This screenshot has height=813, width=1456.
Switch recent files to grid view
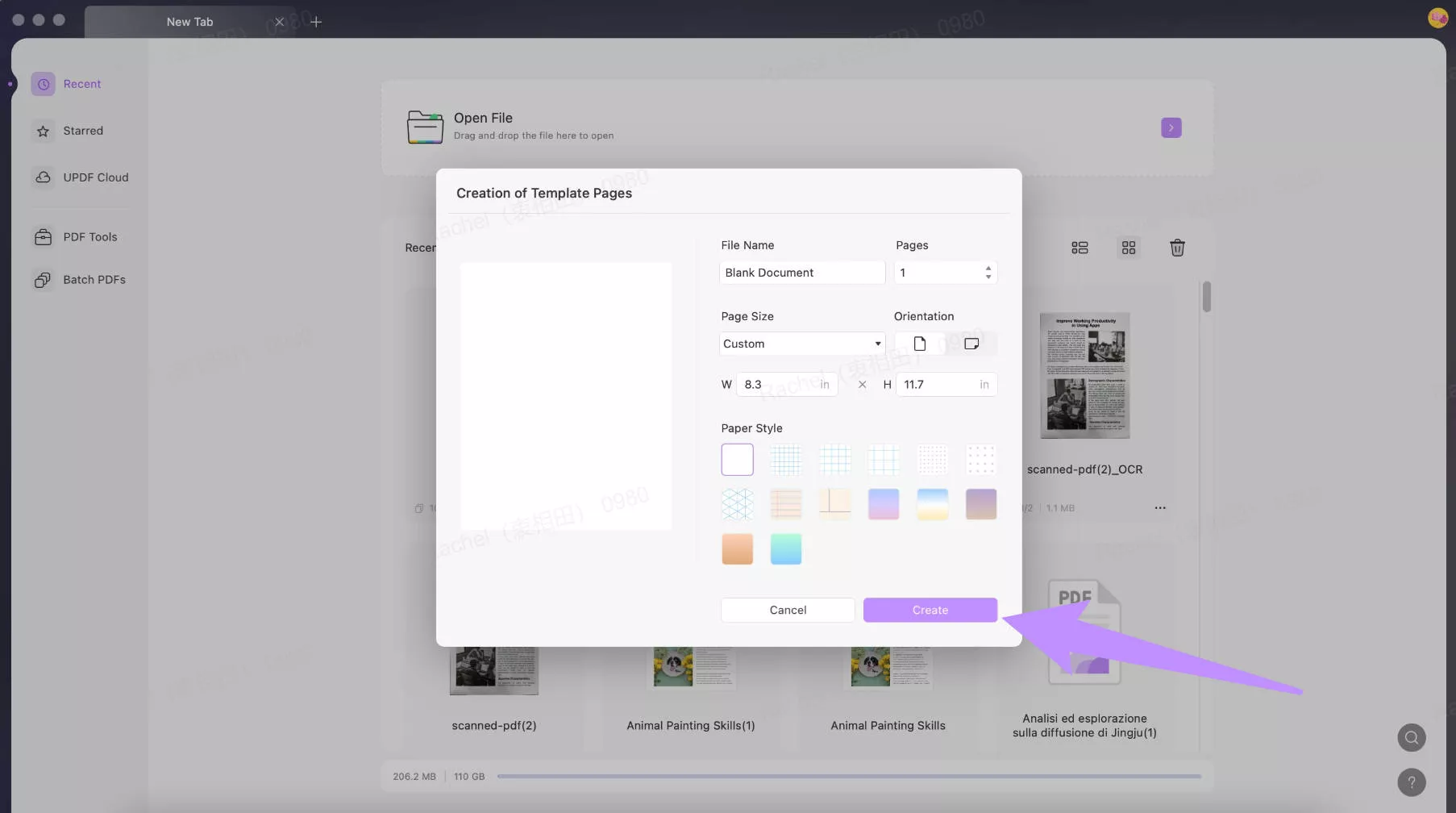pyautogui.click(x=1129, y=248)
